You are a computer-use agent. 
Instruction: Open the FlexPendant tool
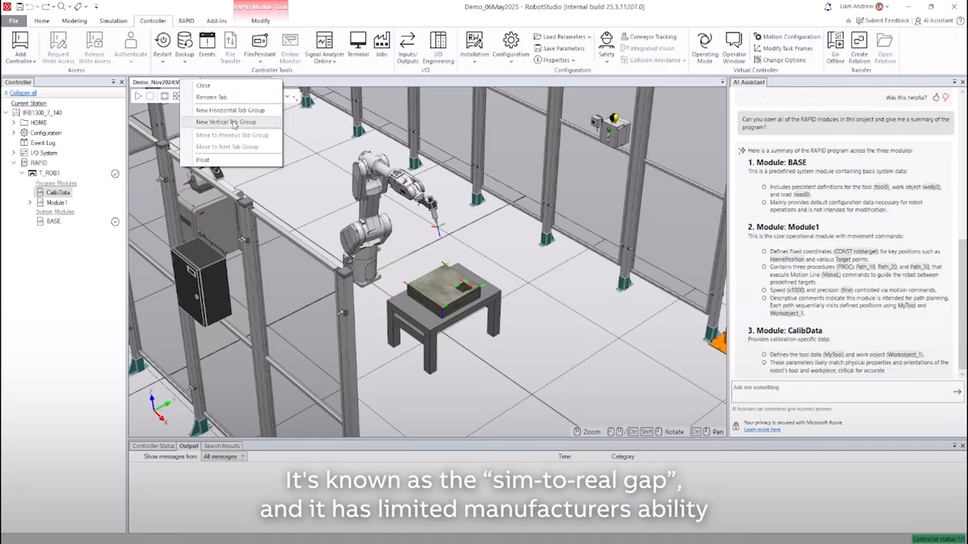(260, 41)
